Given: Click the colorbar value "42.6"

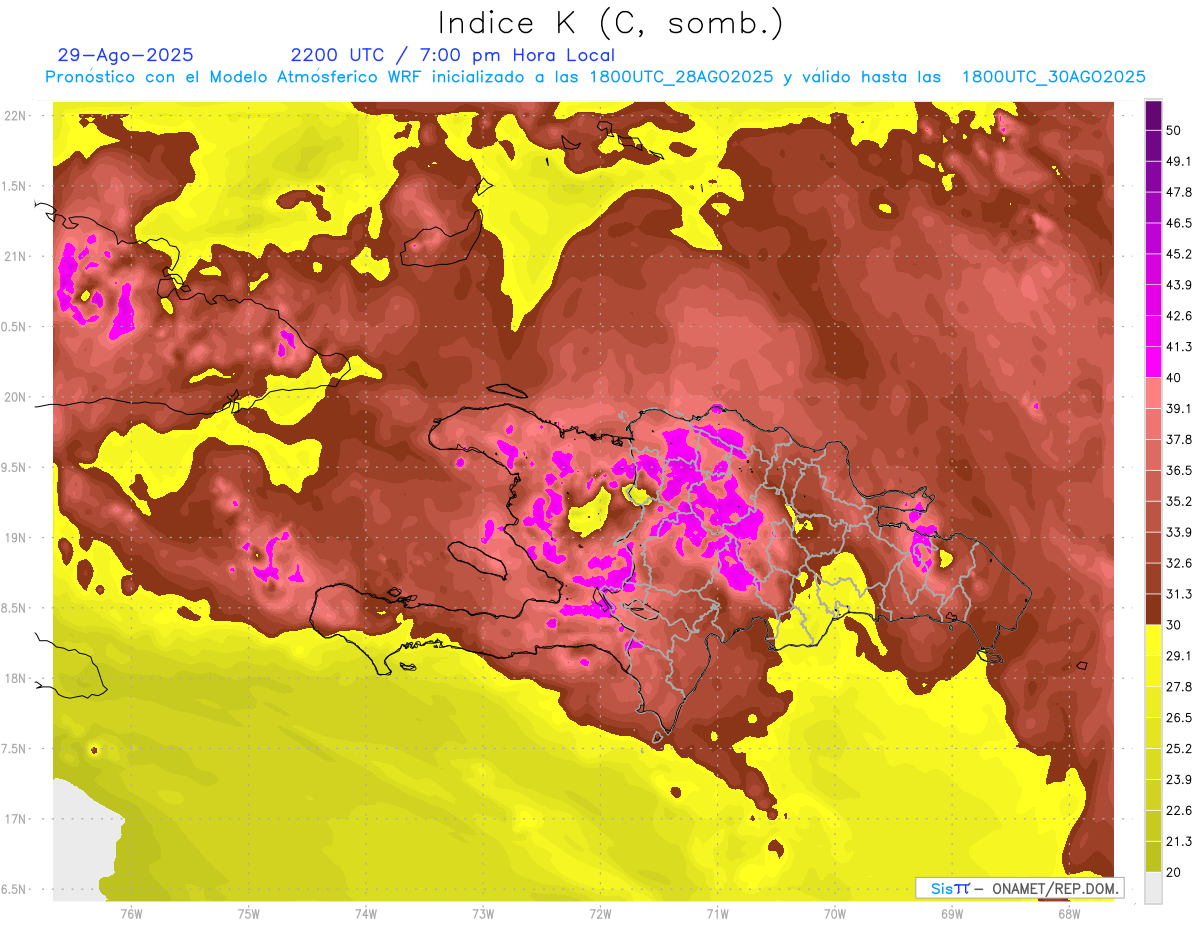Looking at the screenshot, I should 1179,316.
